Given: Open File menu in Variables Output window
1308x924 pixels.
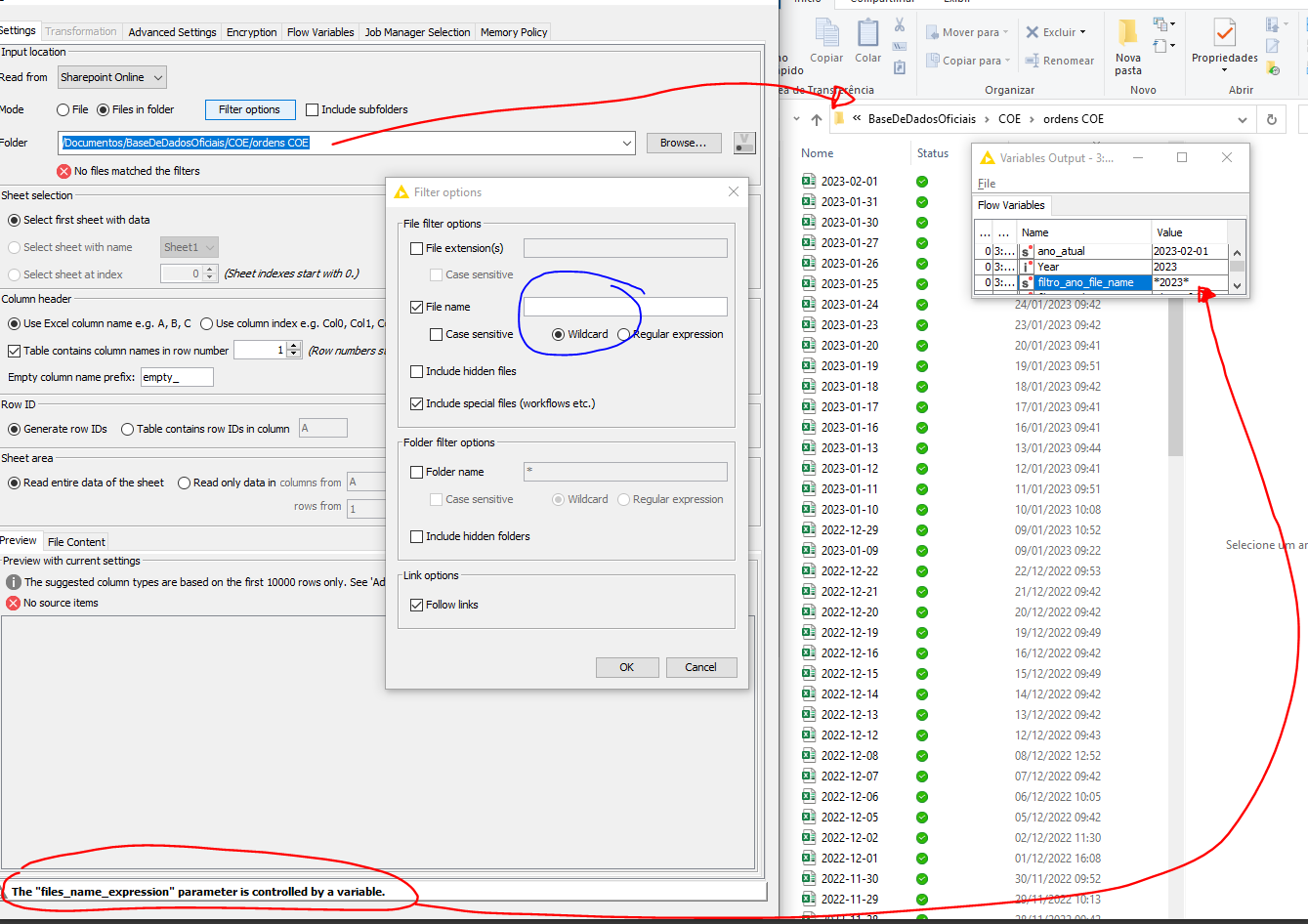Looking at the screenshot, I should (x=987, y=184).
